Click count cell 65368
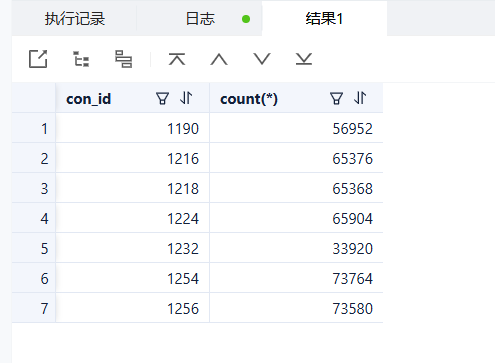This screenshot has height=363, width=495. click(296, 188)
